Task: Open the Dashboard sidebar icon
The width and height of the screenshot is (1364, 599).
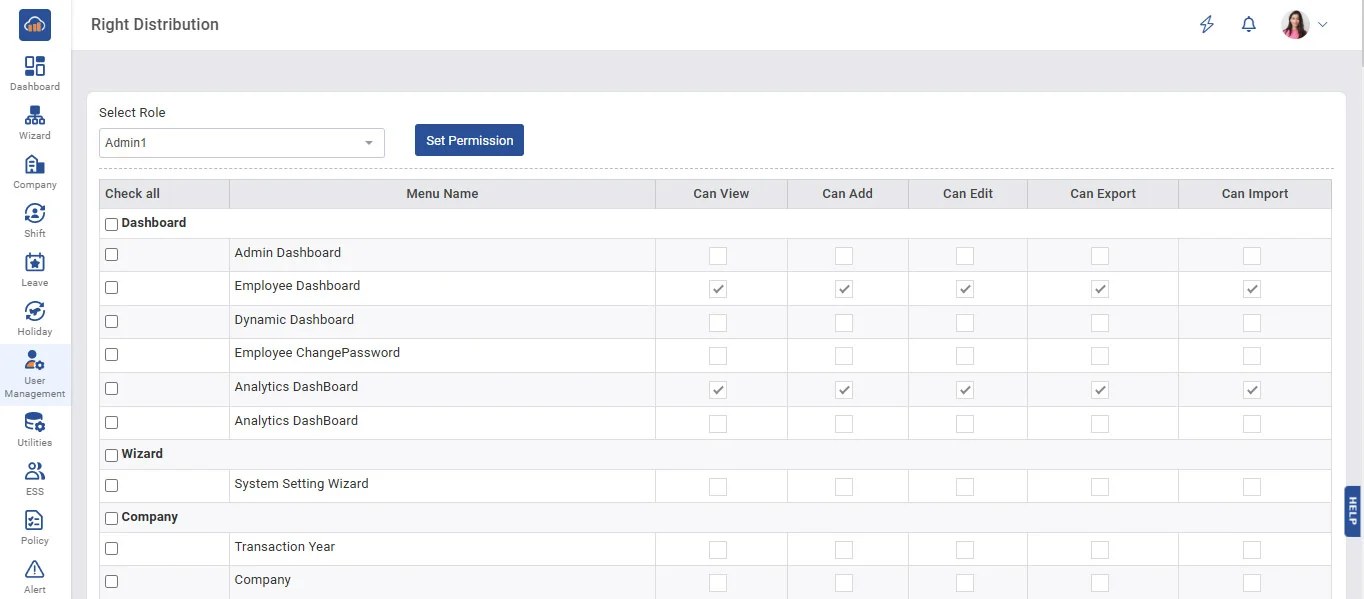Action: (35, 67)
